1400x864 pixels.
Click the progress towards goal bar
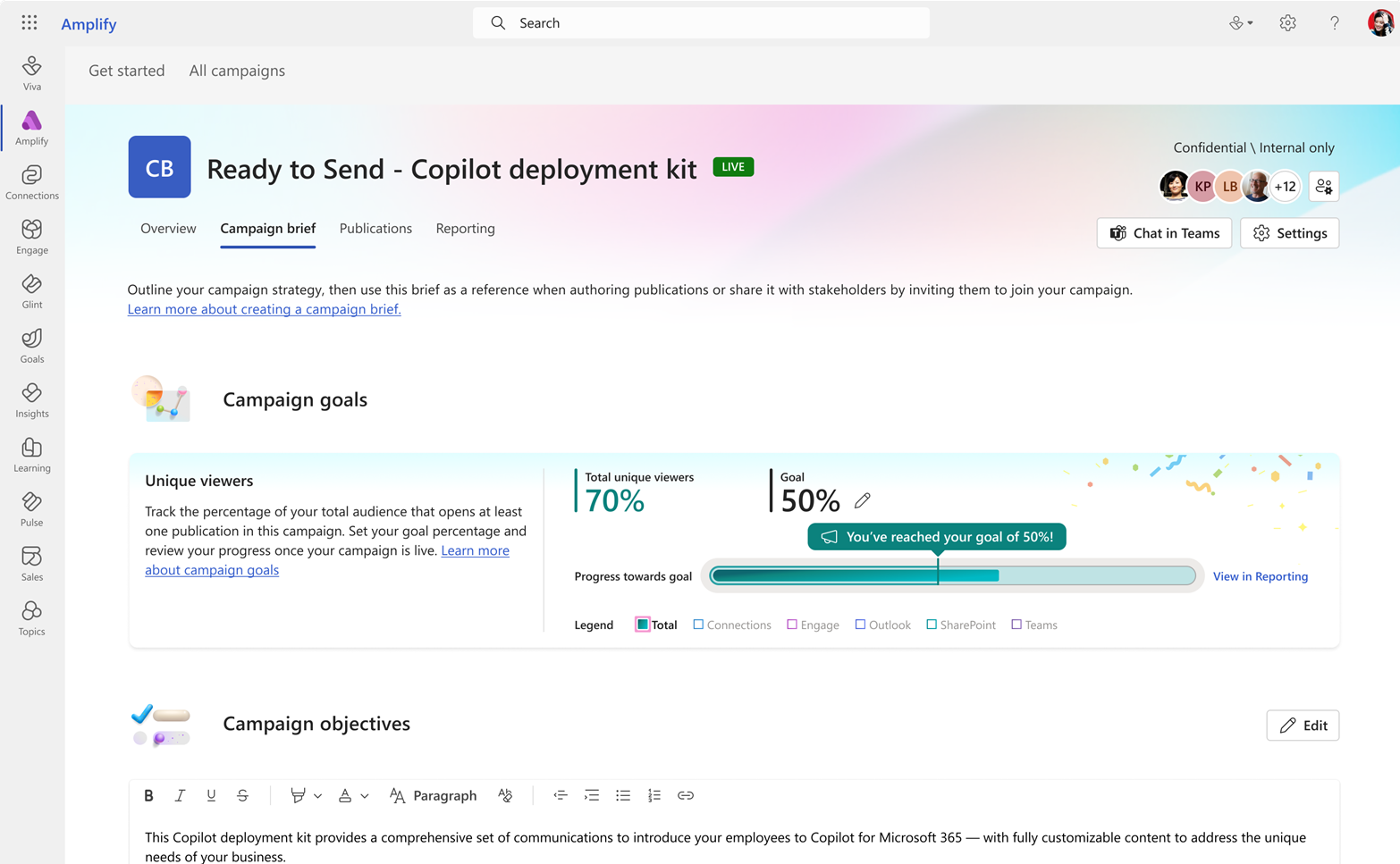pos(953,576)
